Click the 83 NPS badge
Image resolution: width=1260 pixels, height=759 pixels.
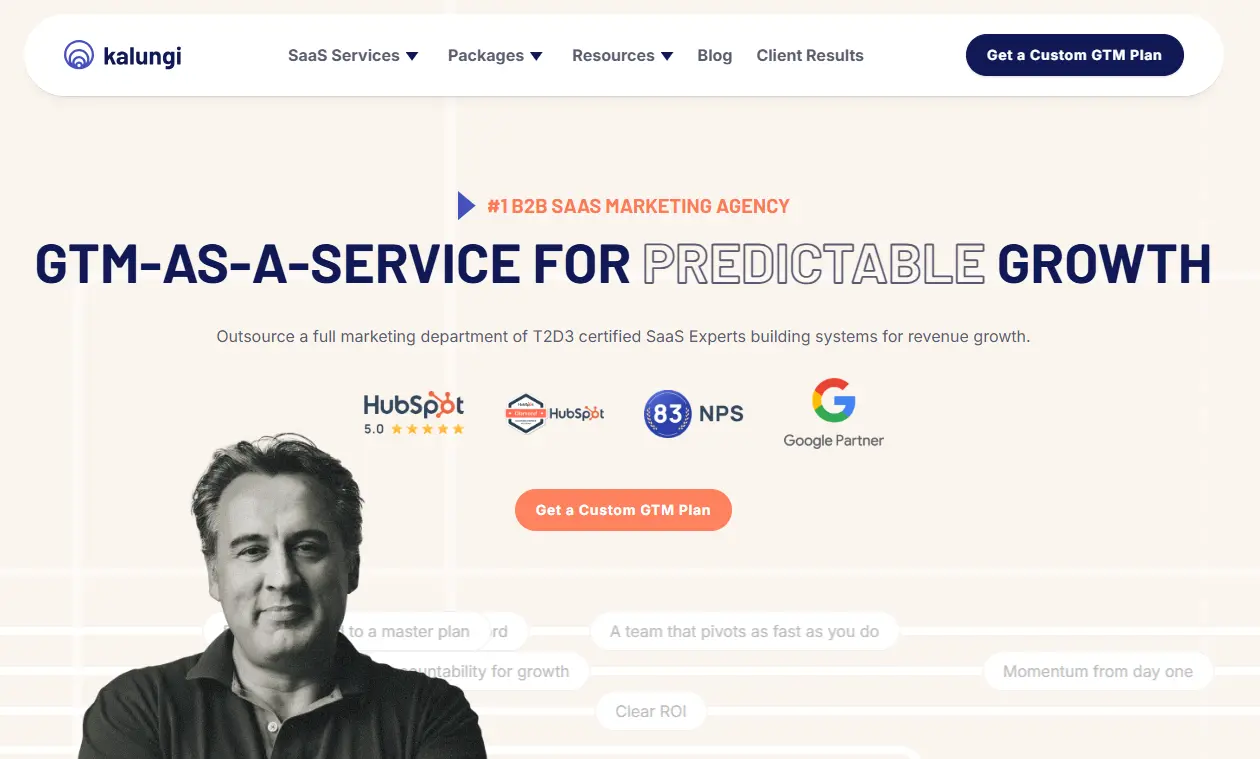694,414
